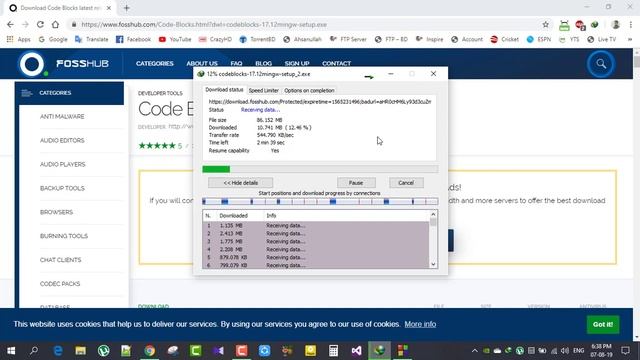640x360 pixels.
Task: Open uTorrent from taskbar
Action: (x=104, y=351)
